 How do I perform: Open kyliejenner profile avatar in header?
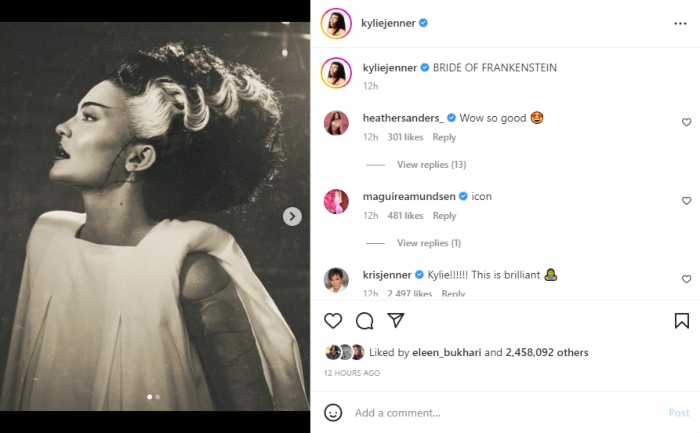pos(336,23)
